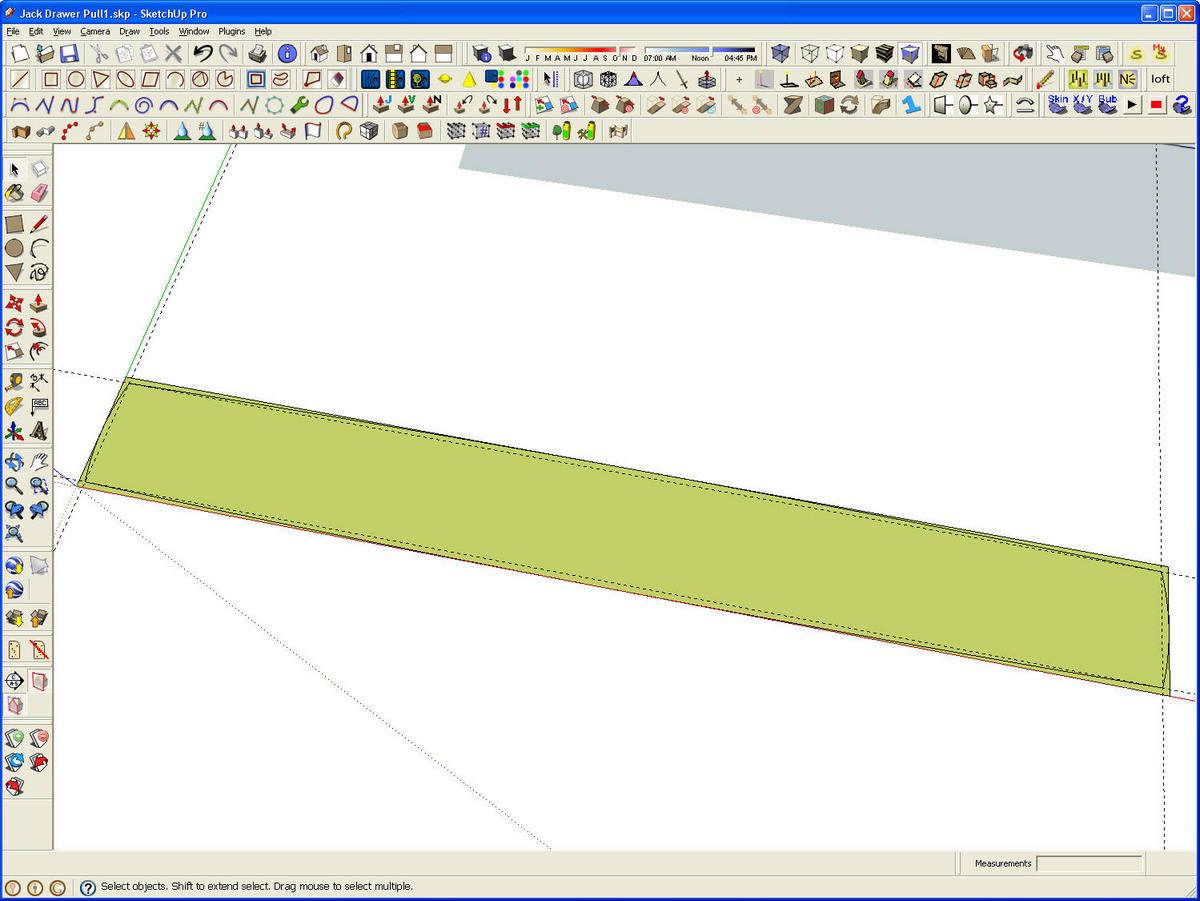Open the status bar help question icon
1200x901 pixels.
click(x=88, y=887)
